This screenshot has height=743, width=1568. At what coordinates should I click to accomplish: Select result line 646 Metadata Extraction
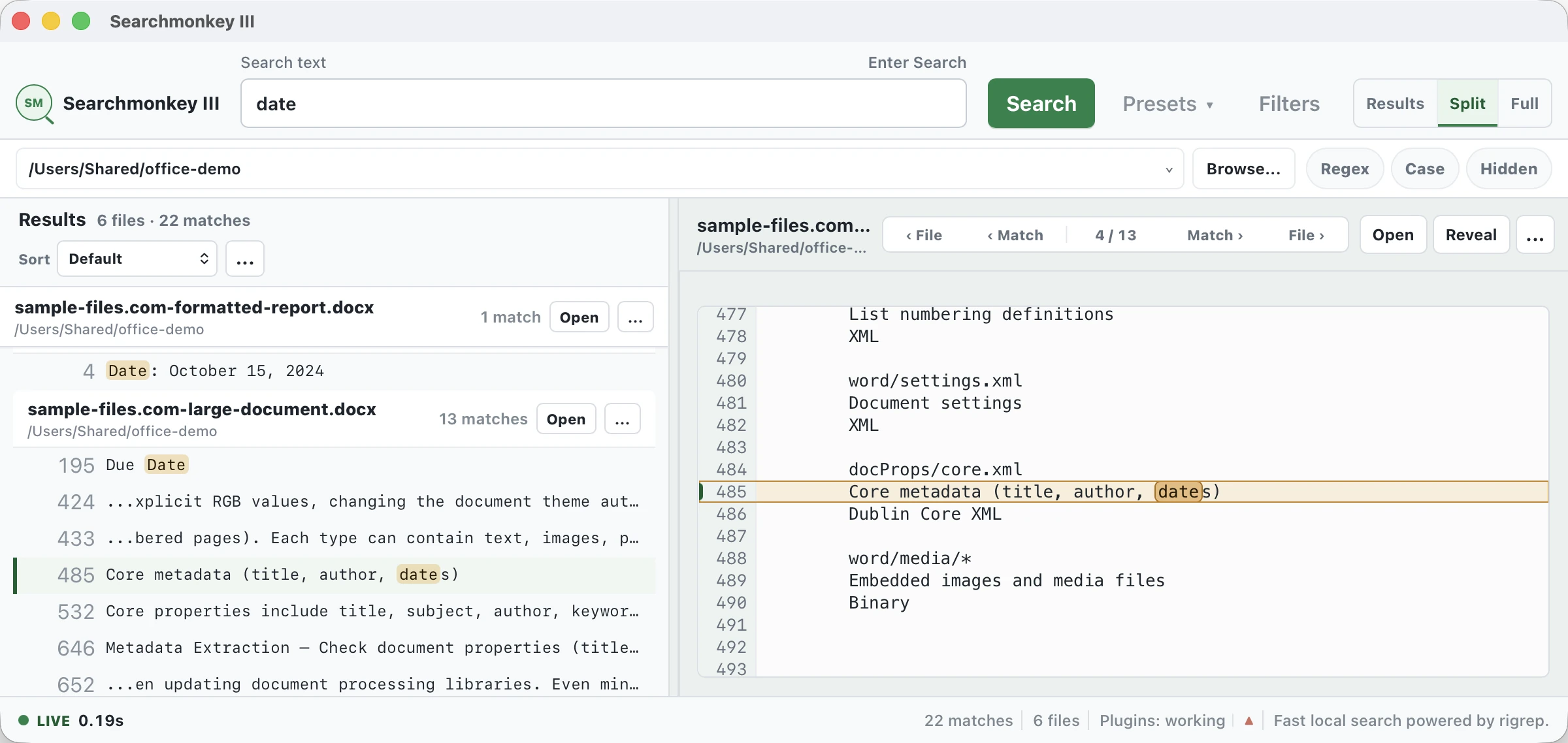click(335, 648)
